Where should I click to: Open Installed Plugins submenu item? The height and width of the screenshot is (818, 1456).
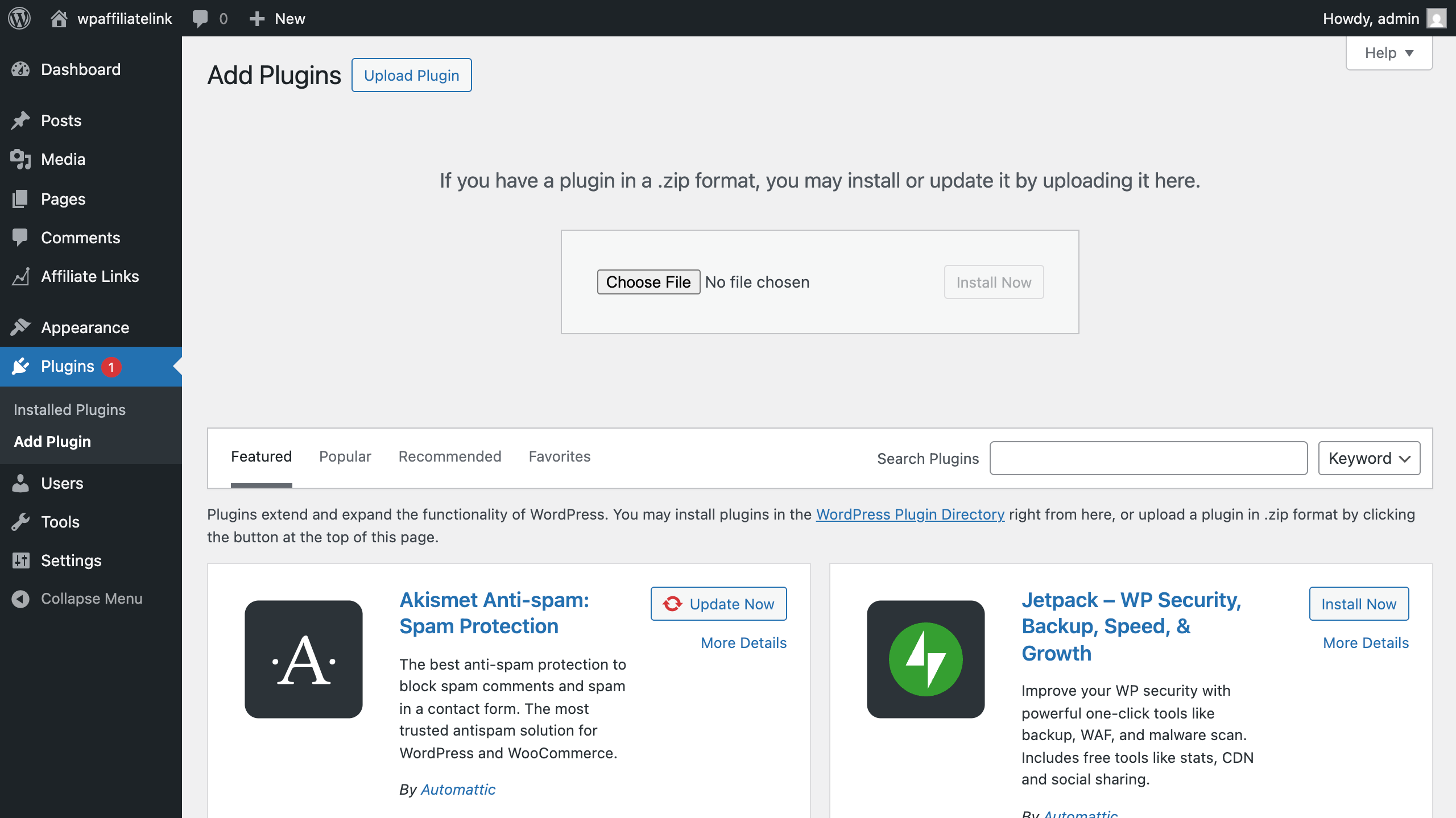coord(69,410)
